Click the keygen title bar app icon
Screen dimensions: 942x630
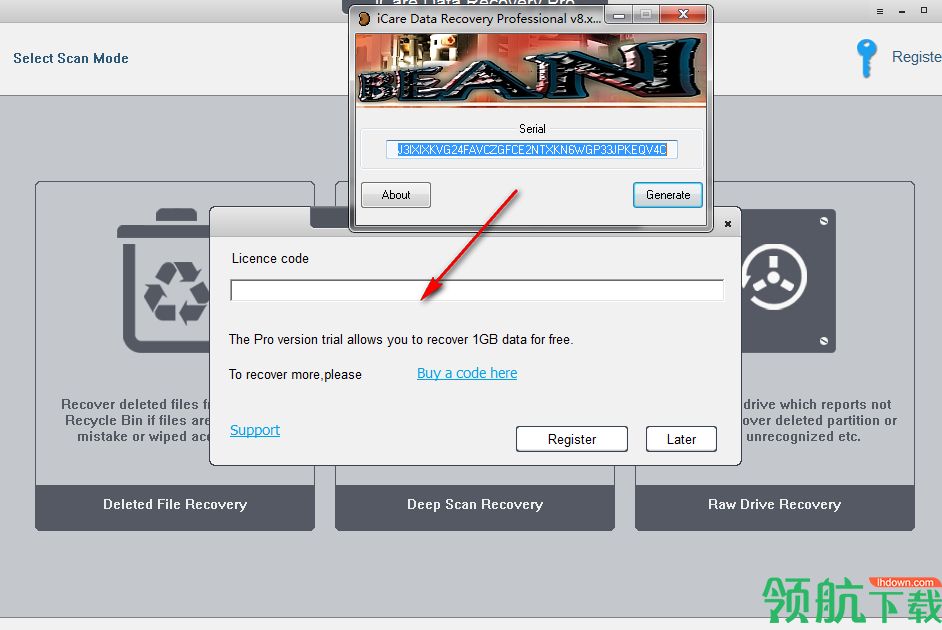coord(364,19)
